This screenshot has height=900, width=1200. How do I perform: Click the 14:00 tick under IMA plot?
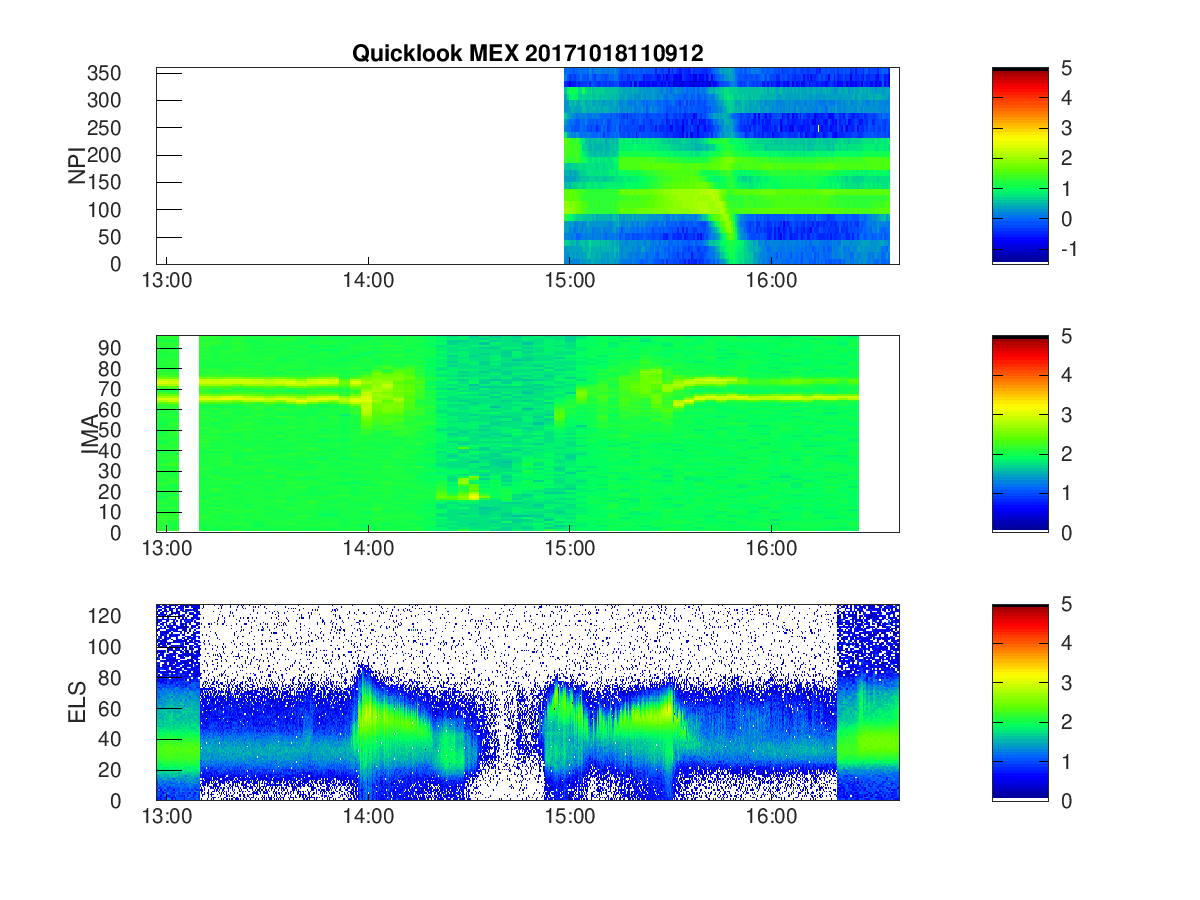tap(369, 549)
